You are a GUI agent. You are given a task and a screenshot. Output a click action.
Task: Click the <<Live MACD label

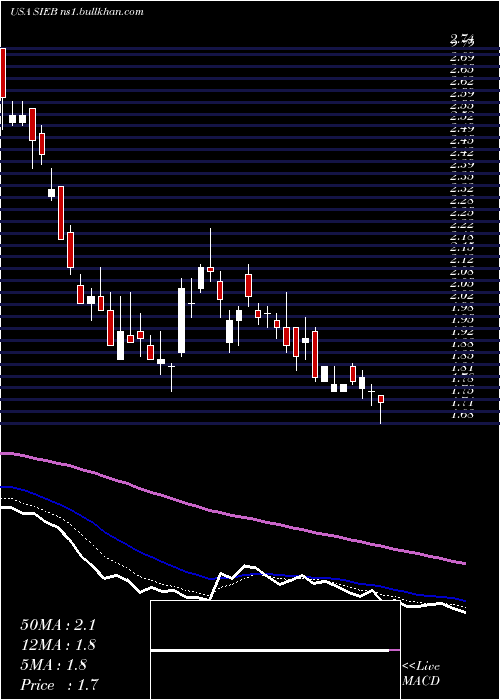pos(421,674)
